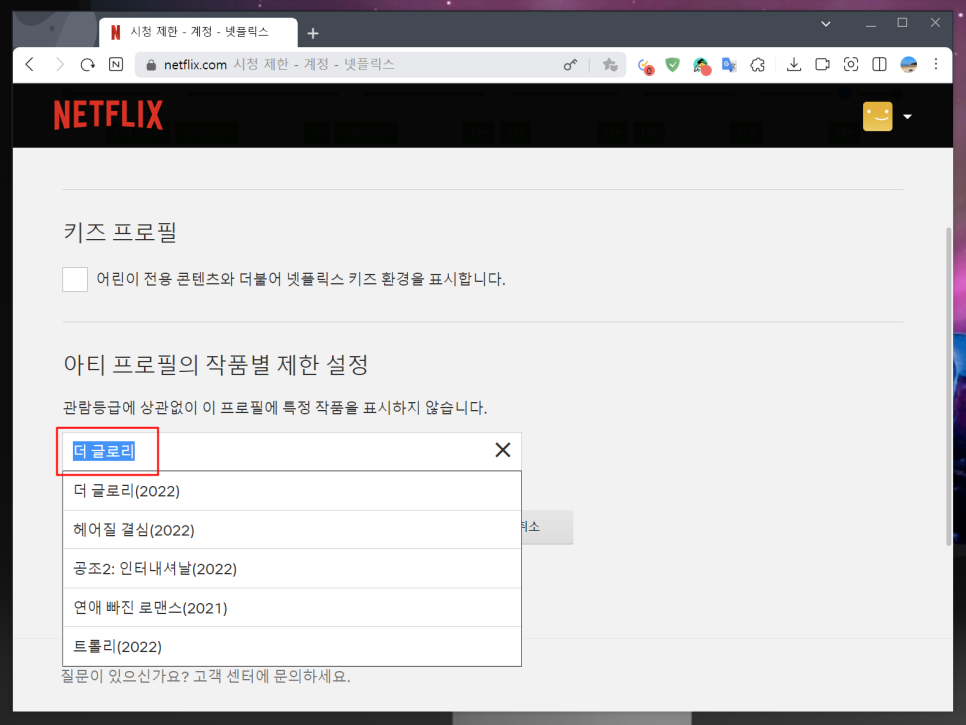
Task: Click the 키즈 프로필 heading
Action: [x=120, y=232]
